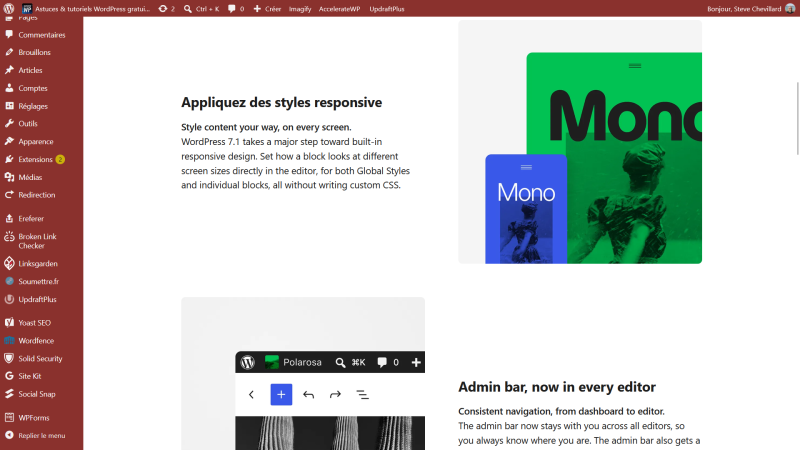The image size is (800, 450).
Task: Click the Médias library icon
Action: [x=9, y=177]
